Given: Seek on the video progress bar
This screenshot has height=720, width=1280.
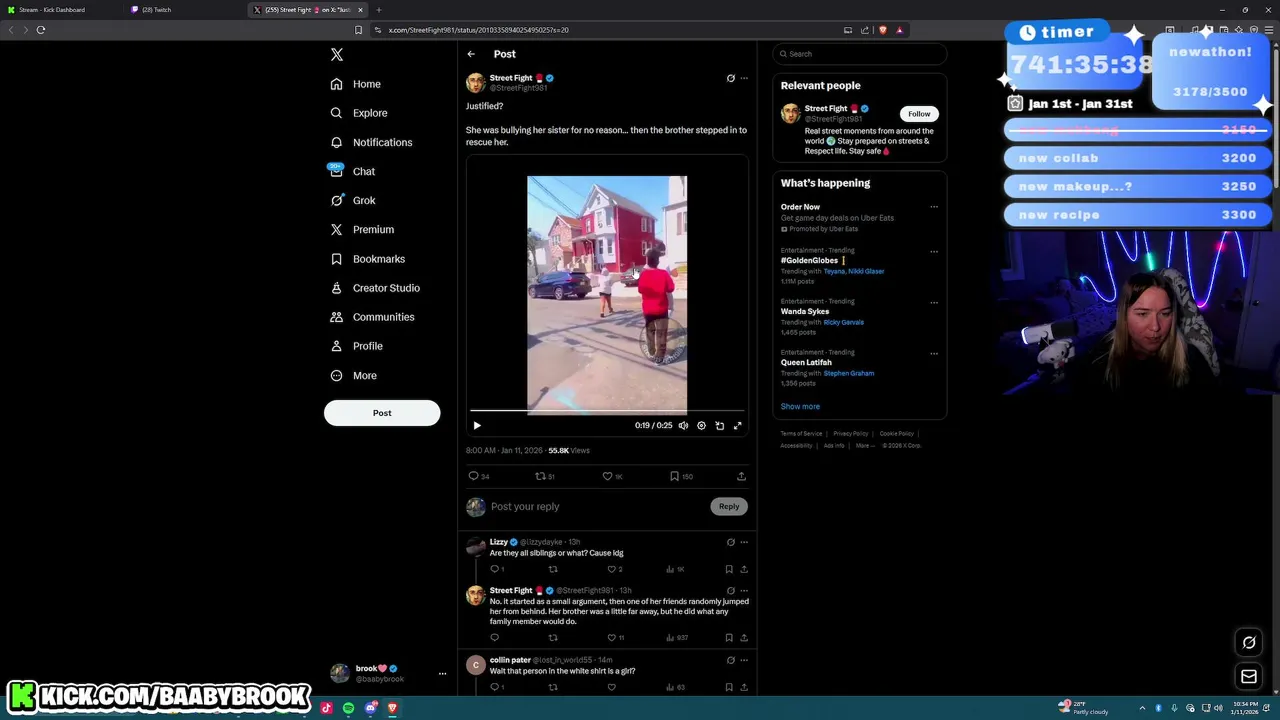Looking at the screenshot, I should pyautogui.click(x=607, y=411).
